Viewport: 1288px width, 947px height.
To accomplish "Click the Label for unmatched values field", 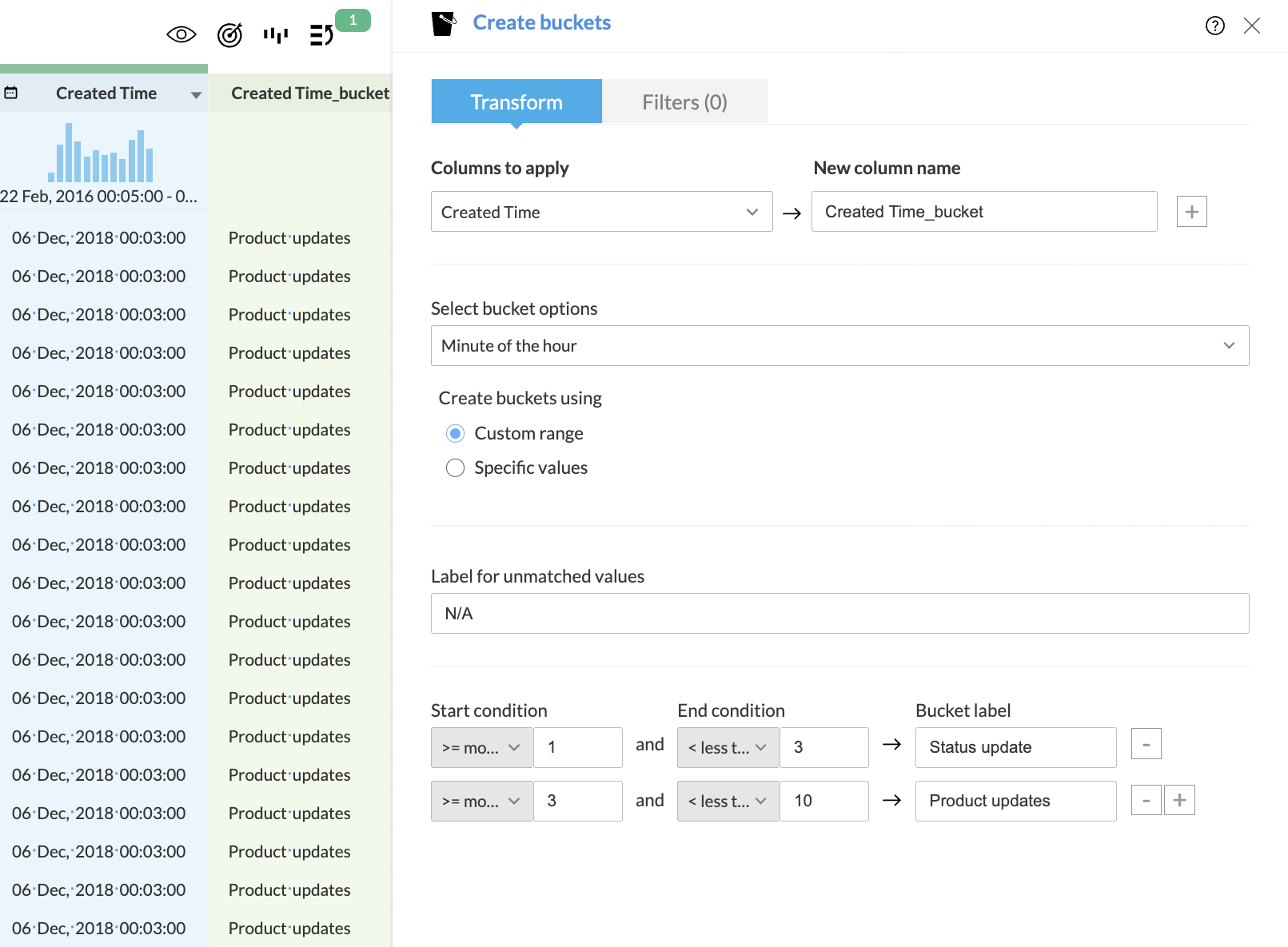I will [839, 614].
